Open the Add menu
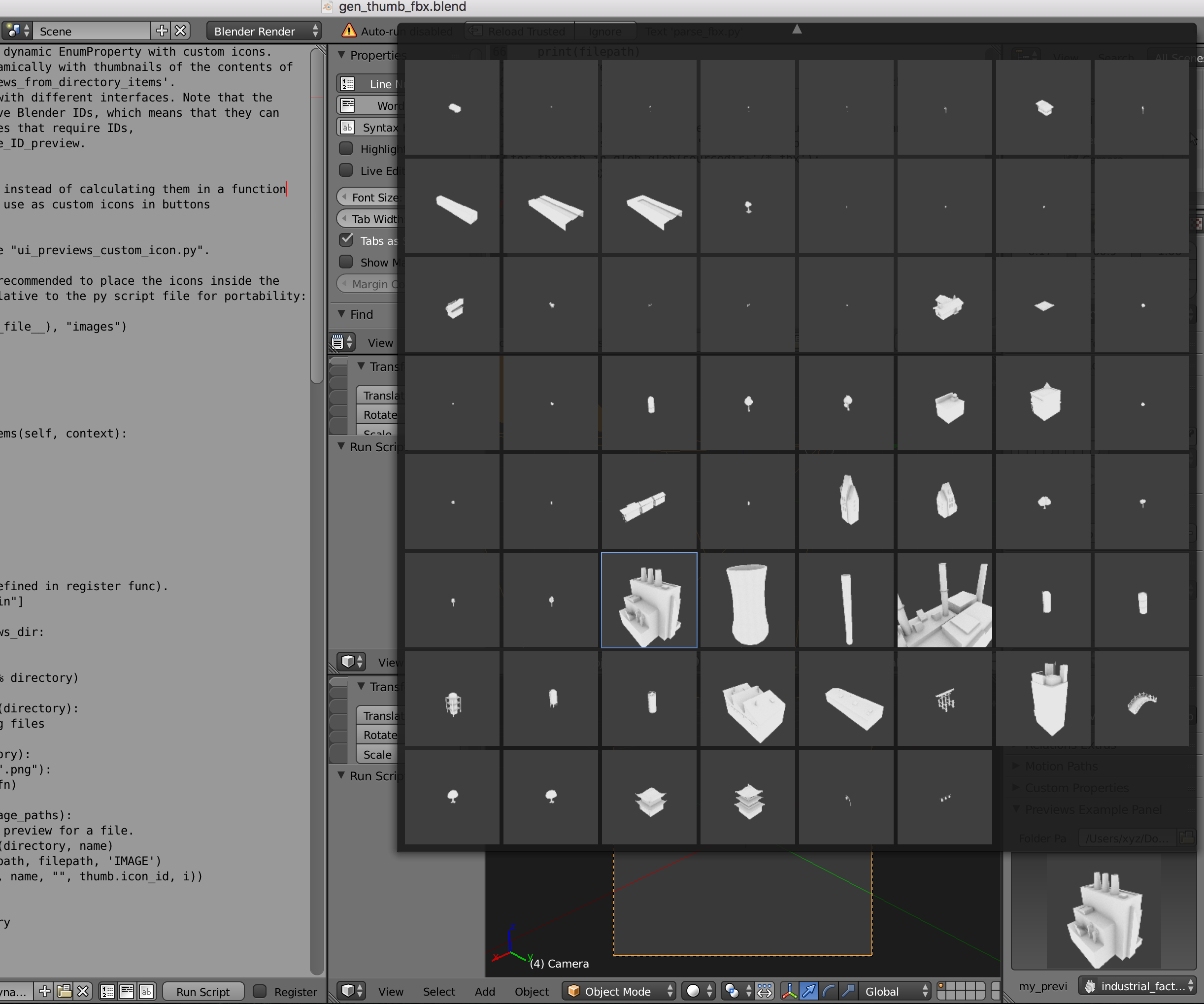Viewport: 1204px width, 1004px height. coord(484,991)
